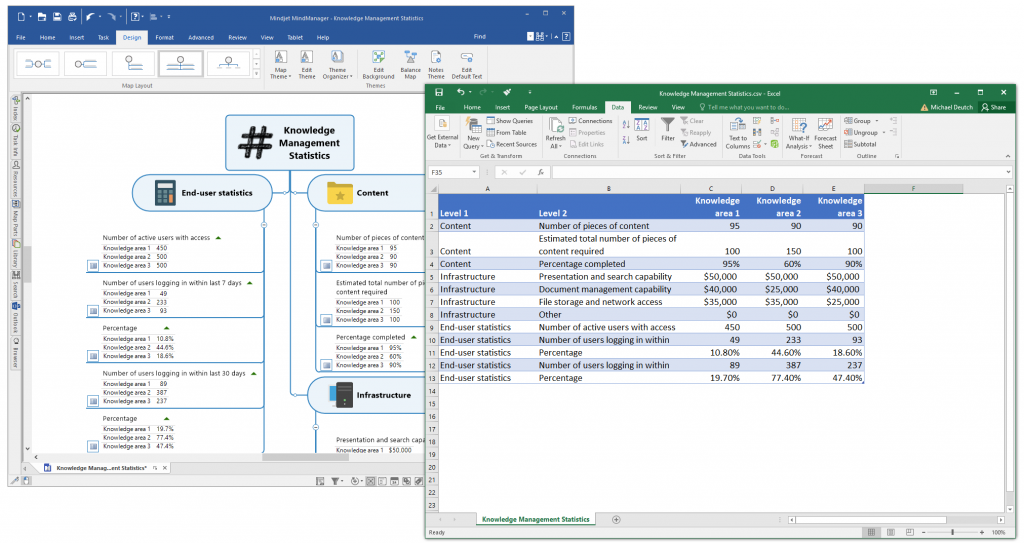Click Text to Columns in Data Tools
Image resolution: width=1024 pixels, height=543 pixels.
click(738, 134)
